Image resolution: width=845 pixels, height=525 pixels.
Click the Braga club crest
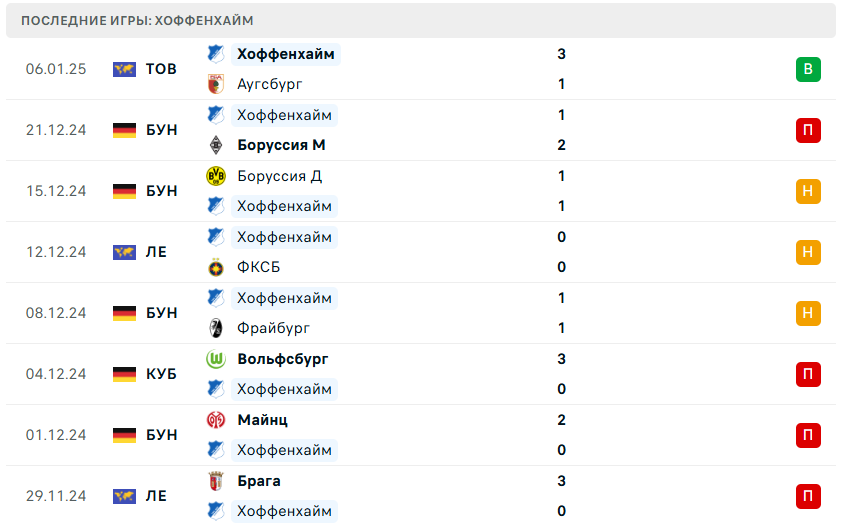tap(216, 481)
